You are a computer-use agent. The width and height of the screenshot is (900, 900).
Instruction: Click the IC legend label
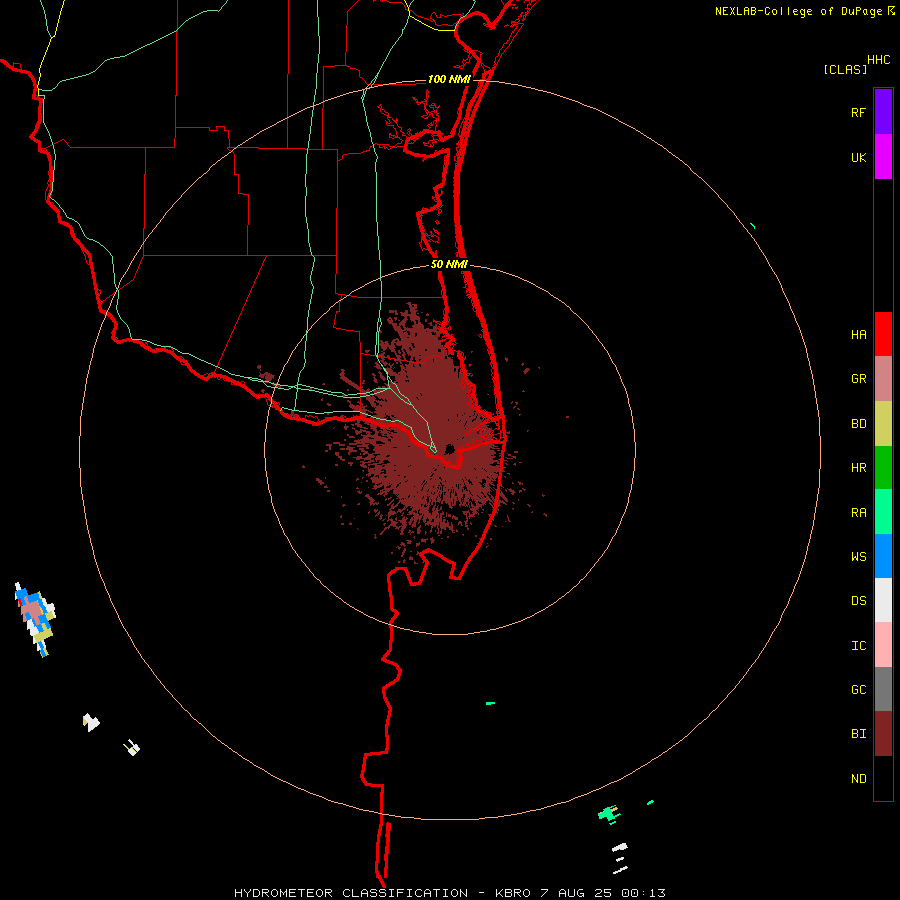point(858,646)
